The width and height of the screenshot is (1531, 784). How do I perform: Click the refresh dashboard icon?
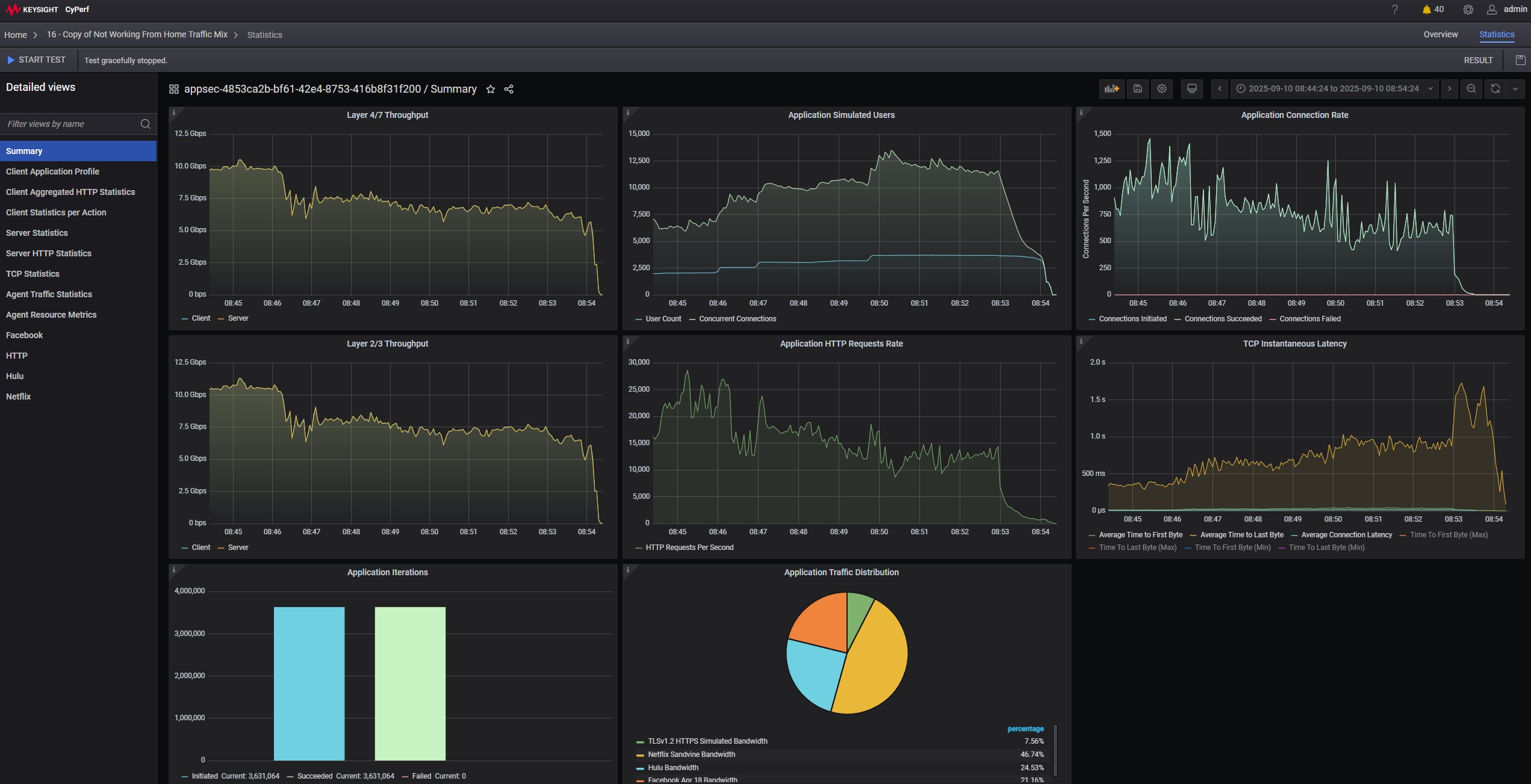[x=1495, y=89]
